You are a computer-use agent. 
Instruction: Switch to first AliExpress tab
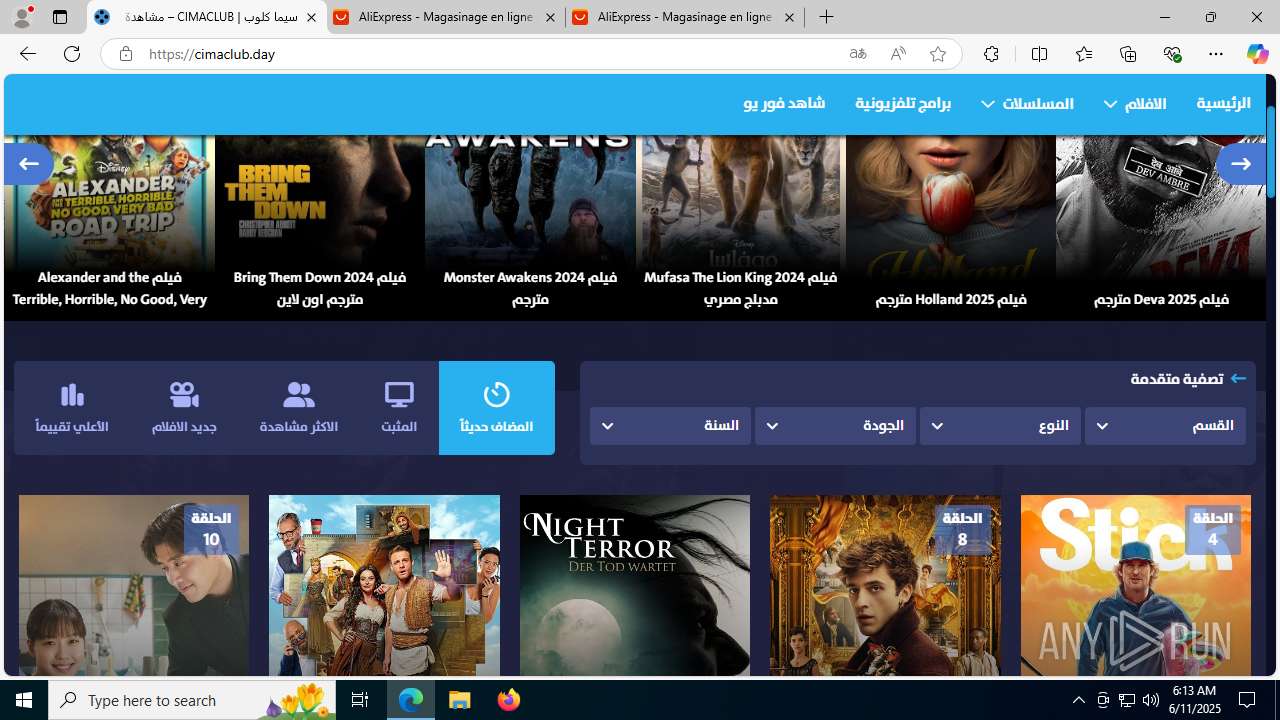tap(445, 18)
